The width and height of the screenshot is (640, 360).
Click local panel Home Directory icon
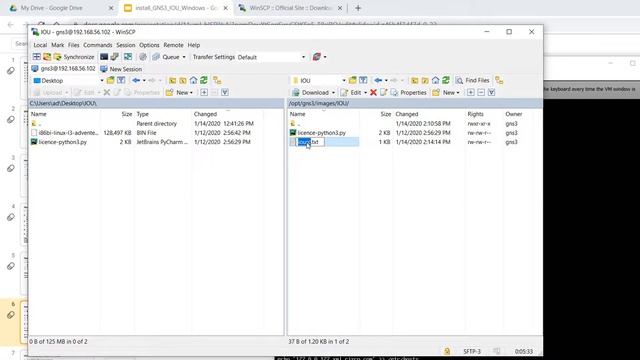point(193,80)
